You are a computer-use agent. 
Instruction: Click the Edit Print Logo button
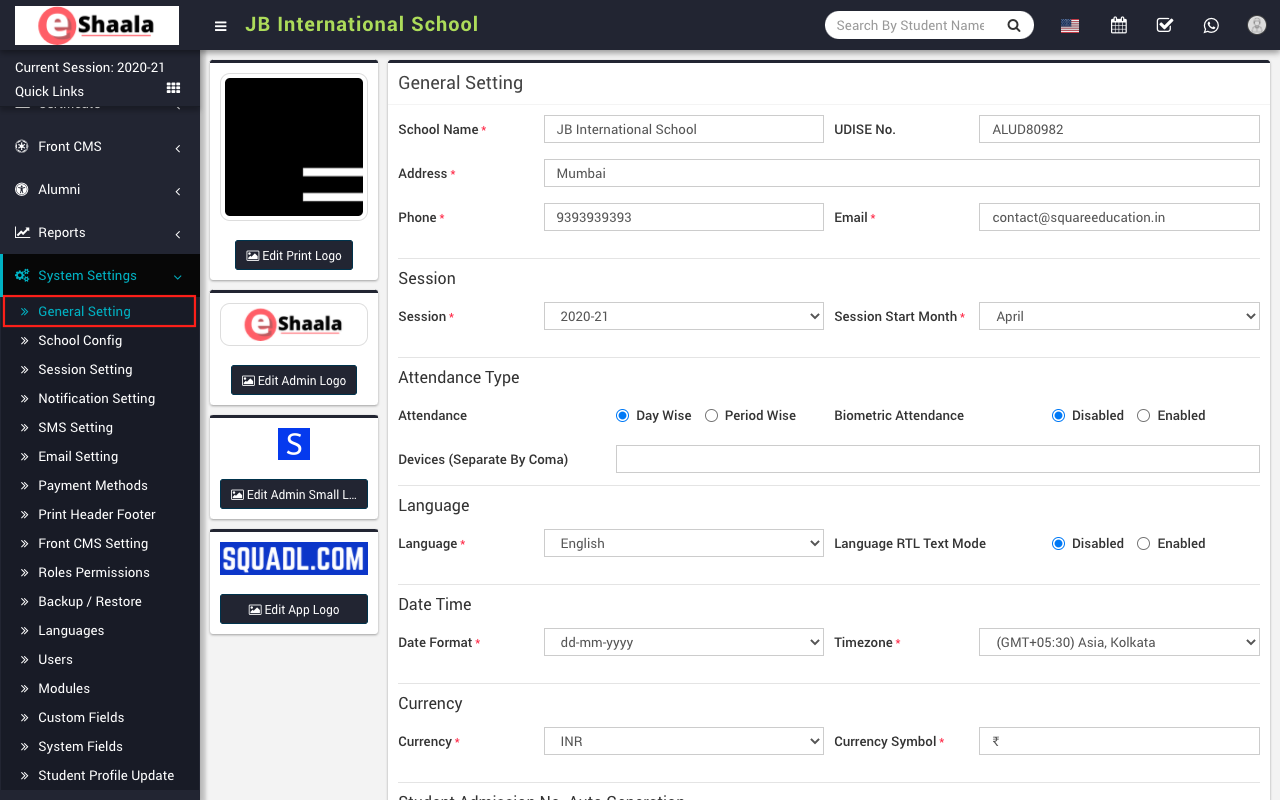294,256
